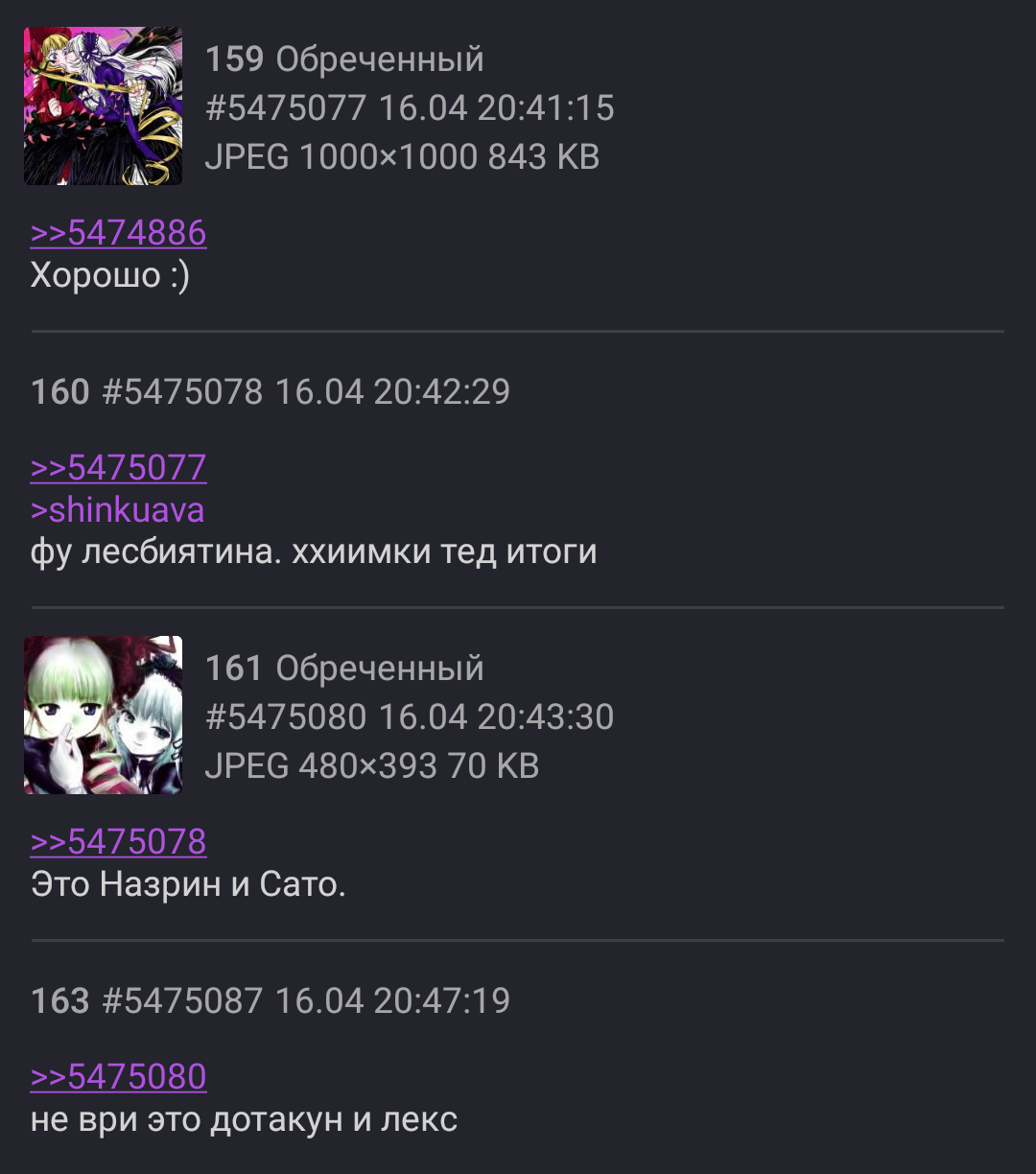1036x1174 pixels.
Task: Tap post number #5475080 in header
Action: (286, 716)
